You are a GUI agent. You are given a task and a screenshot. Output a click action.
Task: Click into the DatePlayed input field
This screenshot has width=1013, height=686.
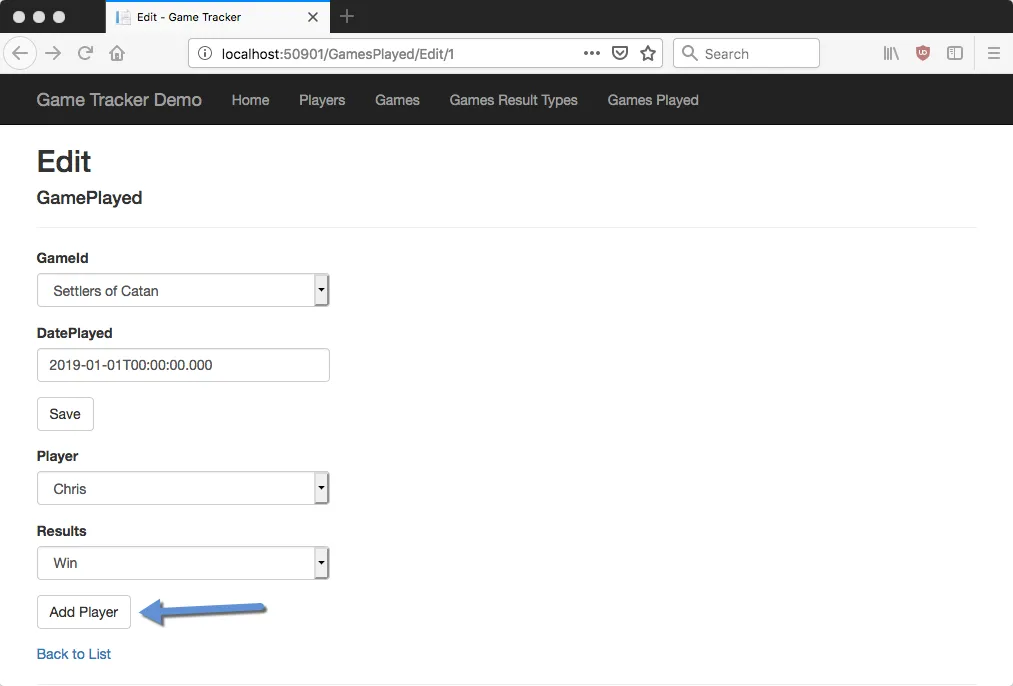183,365
